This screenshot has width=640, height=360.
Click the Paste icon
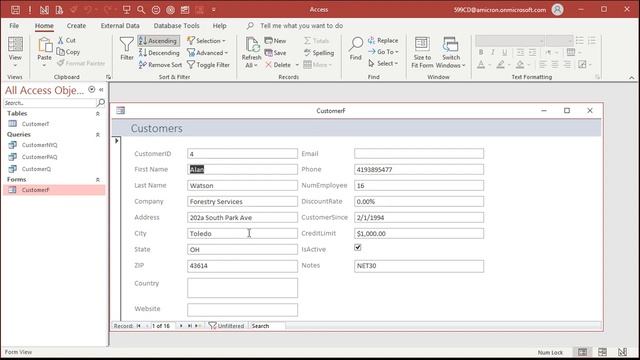point(44,44)
